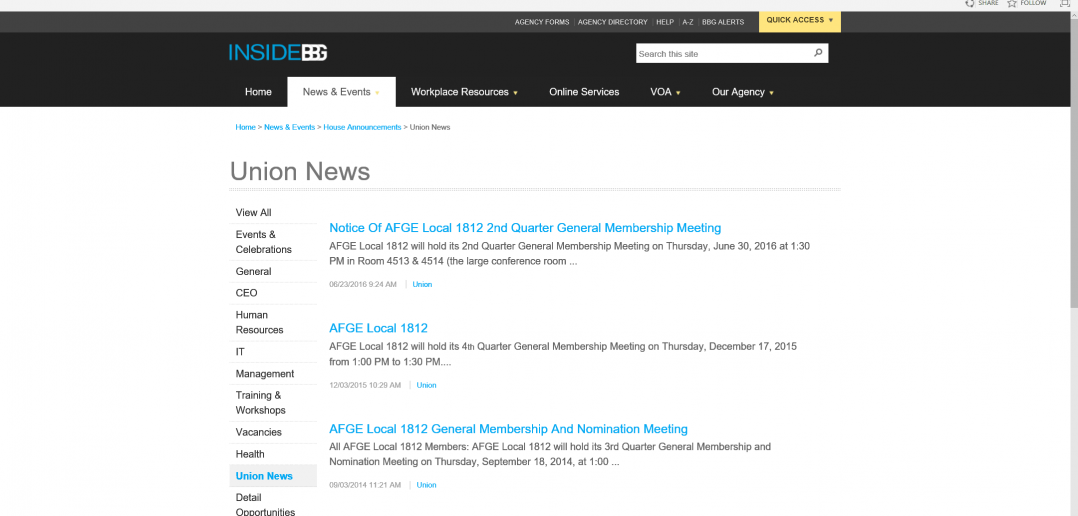Open General Membership And Nomination Meeting article
The width and height of the screenshot is (1078, 516).
[508, 429]
